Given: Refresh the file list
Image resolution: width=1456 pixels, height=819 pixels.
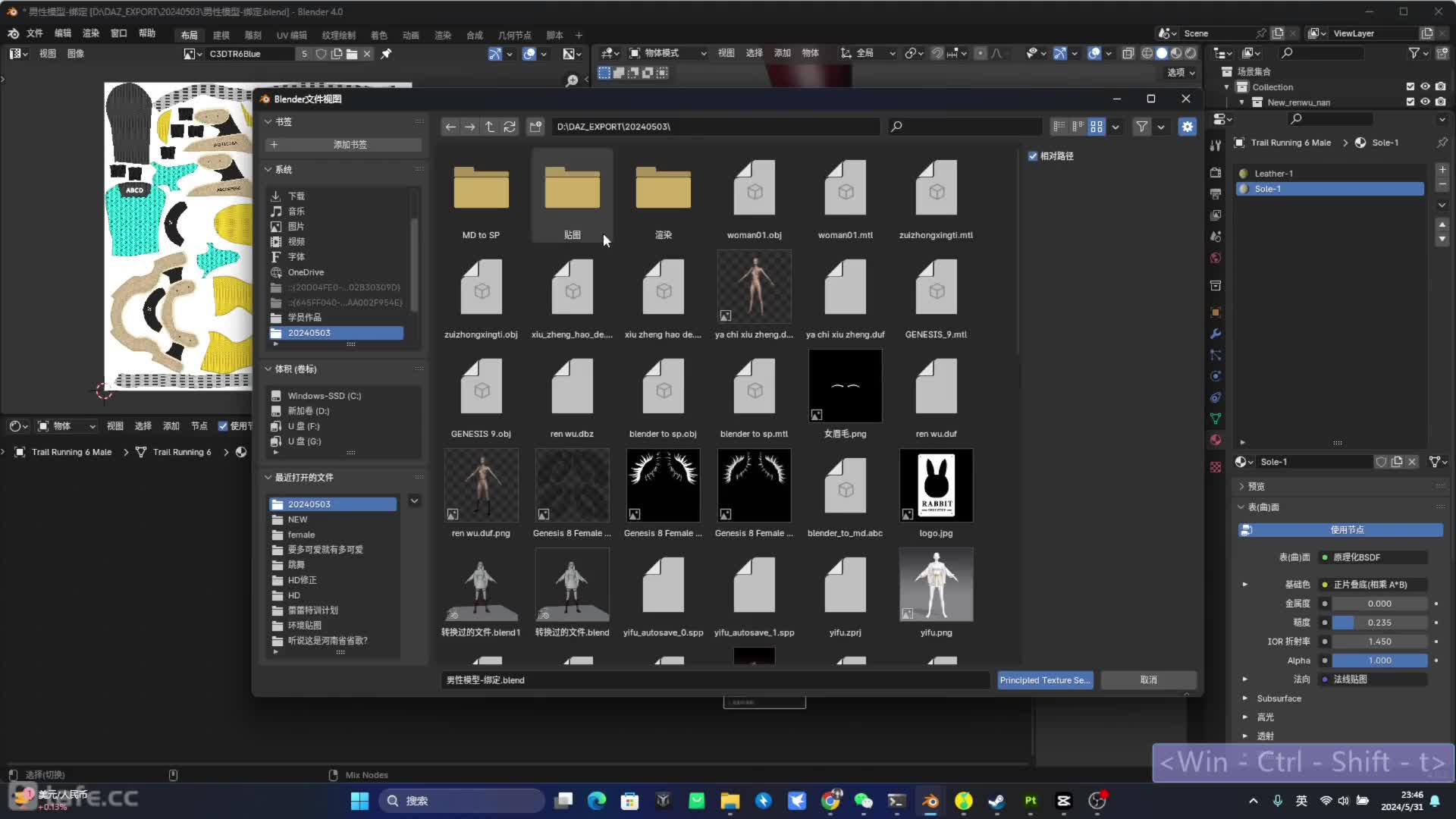Looking at the screenshot, I should pos(510,127).
